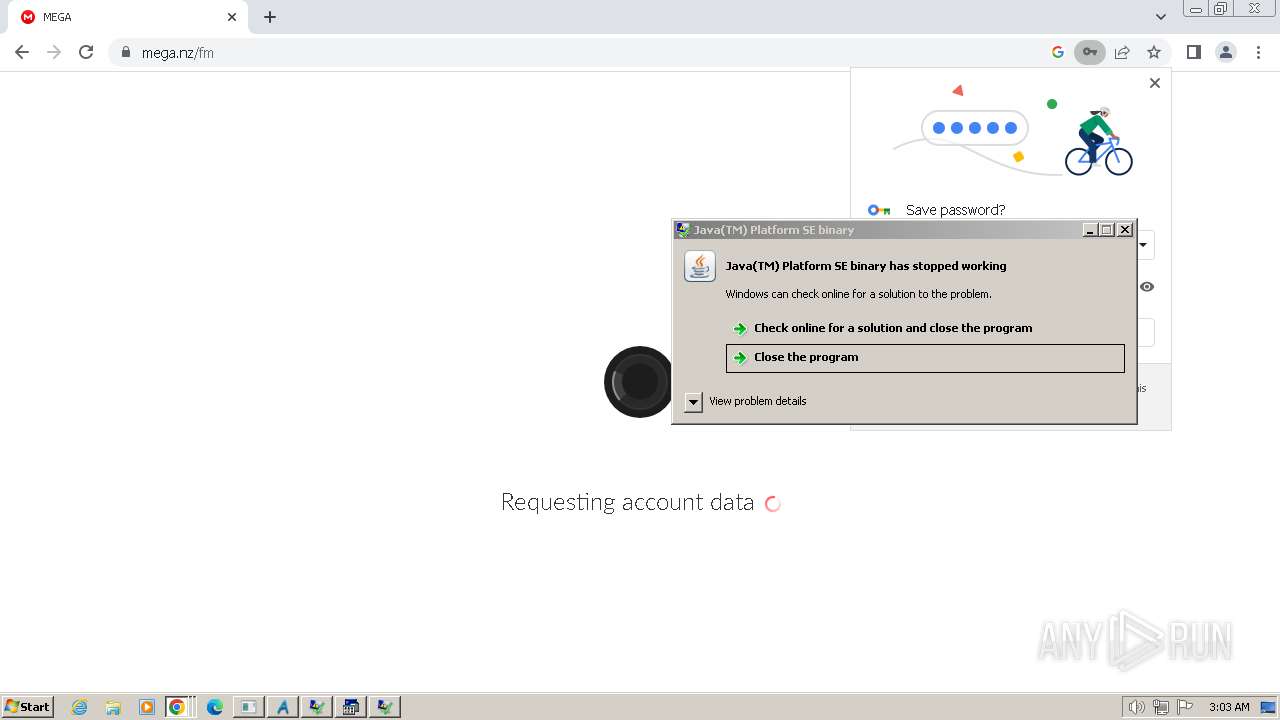Minimize the Chrome window
Image resolution: width=1280 pixels, height=720 pixels.
(x=1196, y=8)
